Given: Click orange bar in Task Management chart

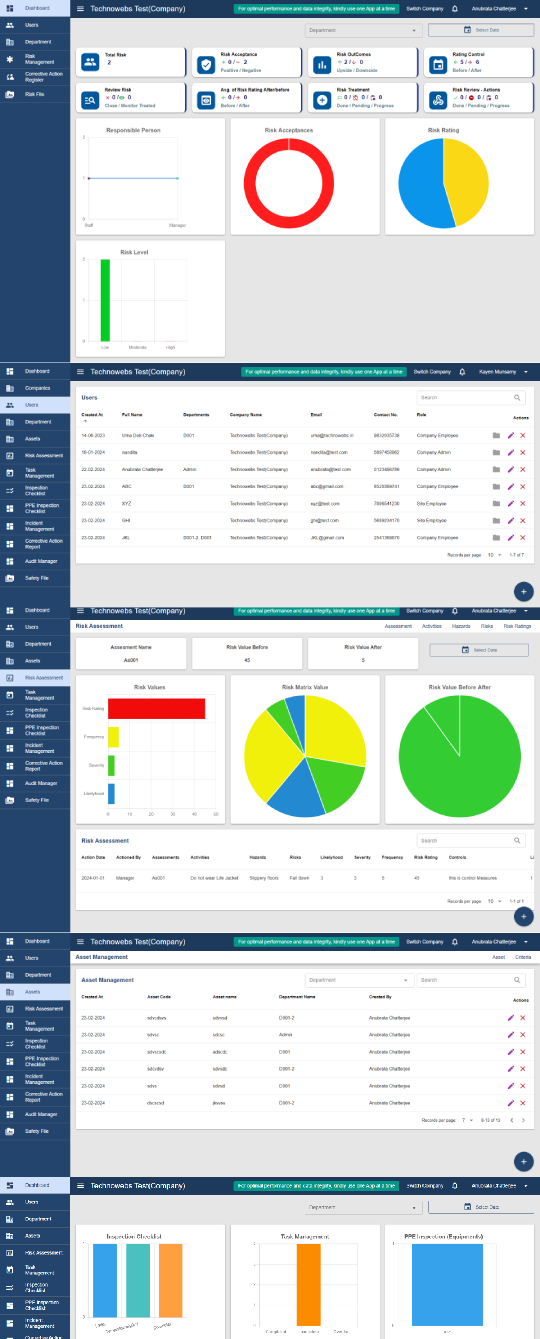Looking at the screenshot, I should [308, 1281].
